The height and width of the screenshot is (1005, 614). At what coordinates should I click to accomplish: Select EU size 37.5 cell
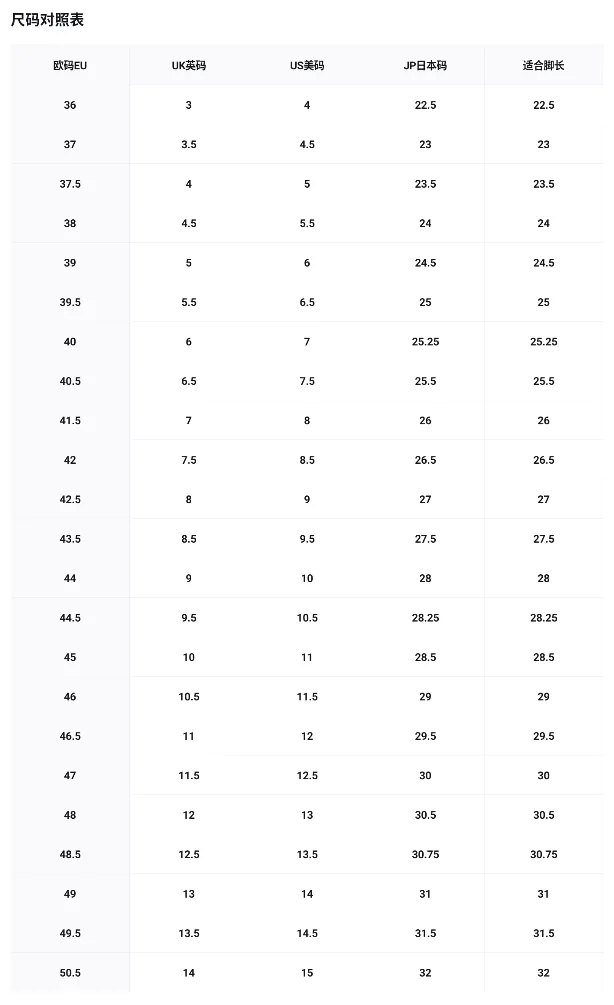tap(70, 184)
